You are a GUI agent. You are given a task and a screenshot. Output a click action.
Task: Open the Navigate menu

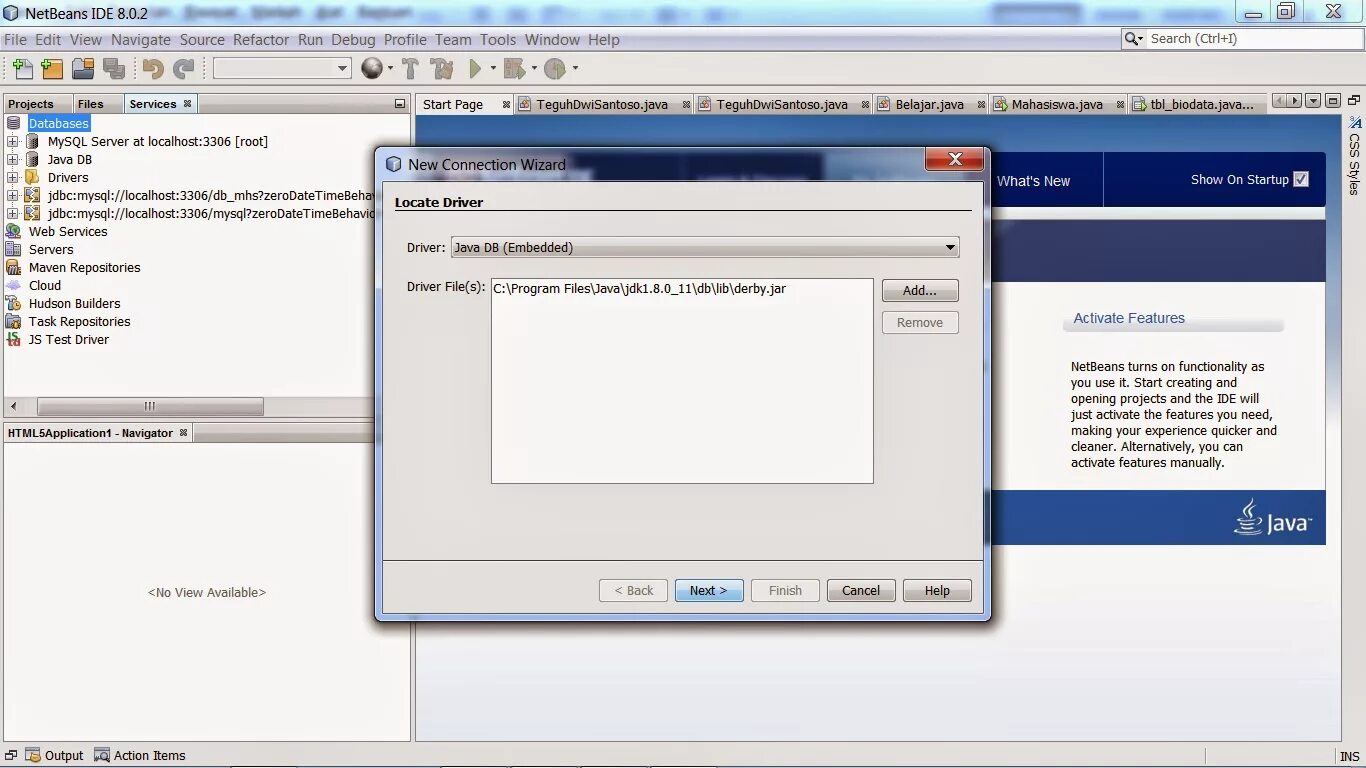[x=141, y=39]
